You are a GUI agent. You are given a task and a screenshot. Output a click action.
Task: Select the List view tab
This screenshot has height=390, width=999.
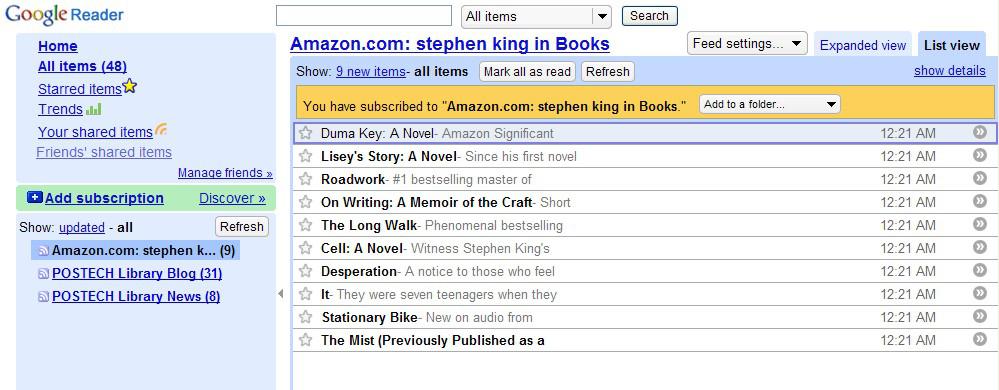click(951, 45)
